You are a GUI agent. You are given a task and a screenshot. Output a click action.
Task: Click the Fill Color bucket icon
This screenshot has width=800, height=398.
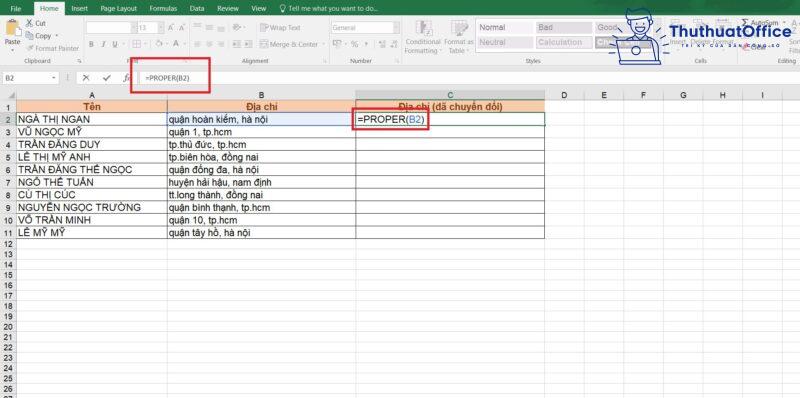point(159,44)
